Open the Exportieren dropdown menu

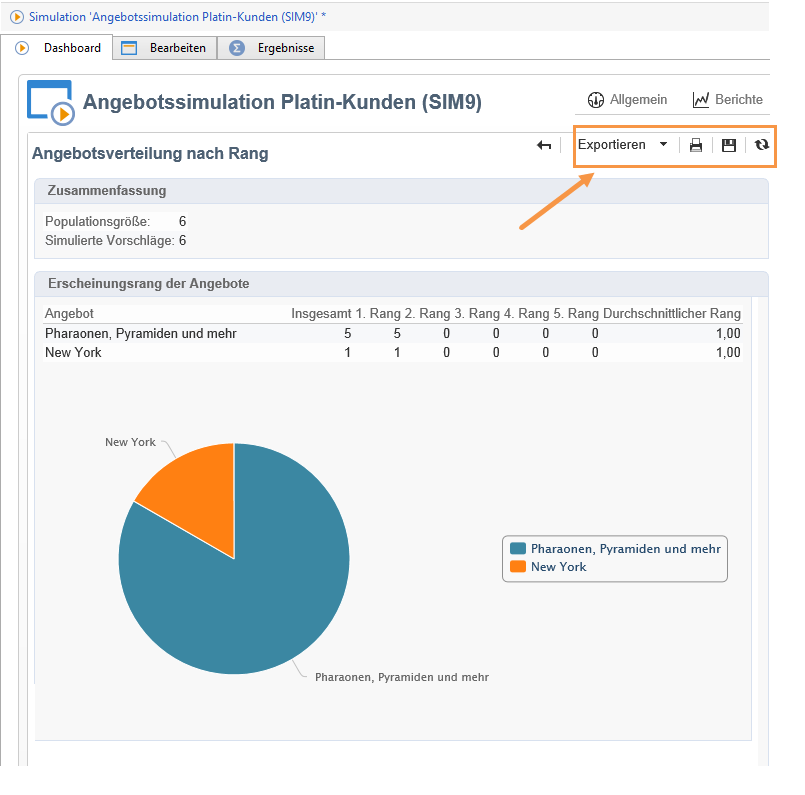click(x=623, y=145)
